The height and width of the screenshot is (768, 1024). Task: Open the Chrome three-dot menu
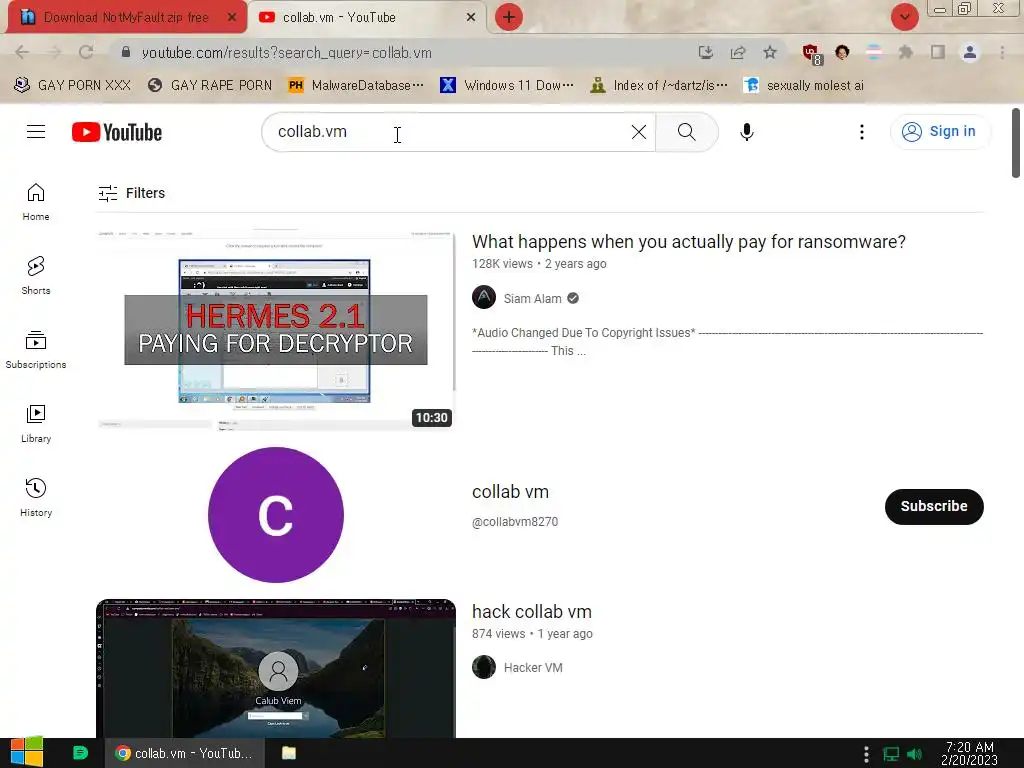click(x=1002, y=52)
